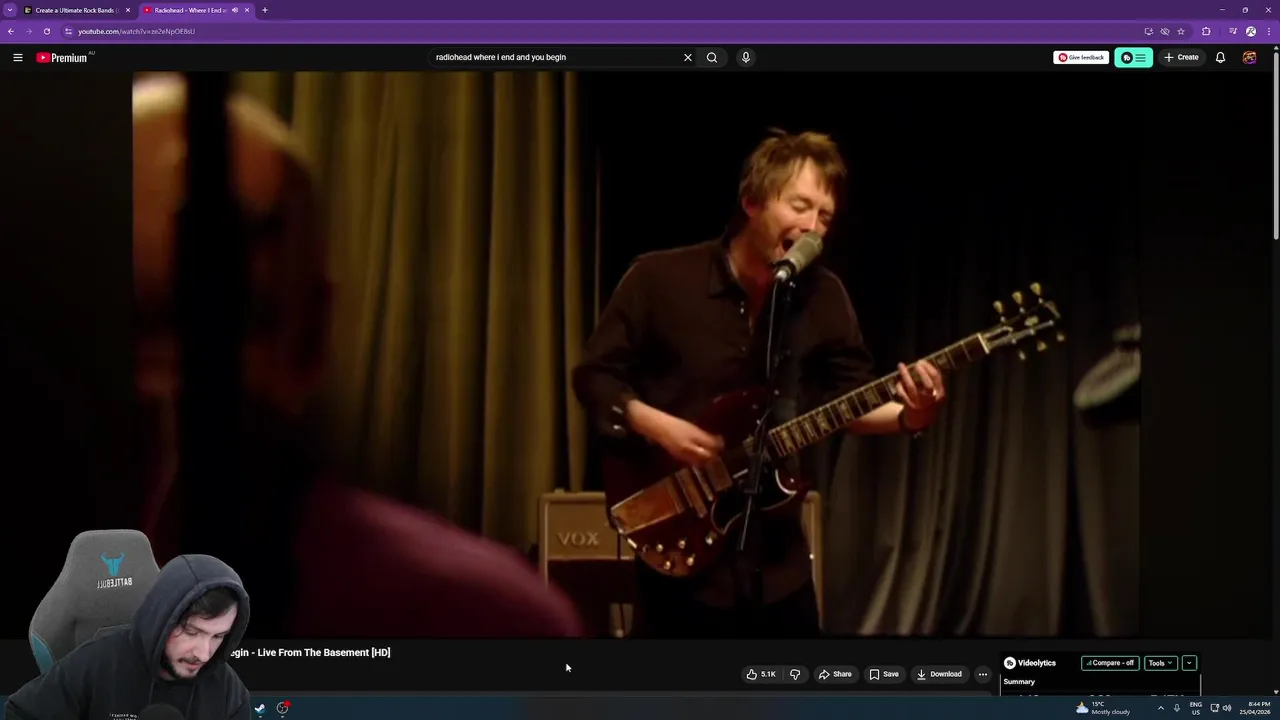The width and height of the screenshot is (1280, 720).
Task: Click the video player to pause
Action: 636,354
